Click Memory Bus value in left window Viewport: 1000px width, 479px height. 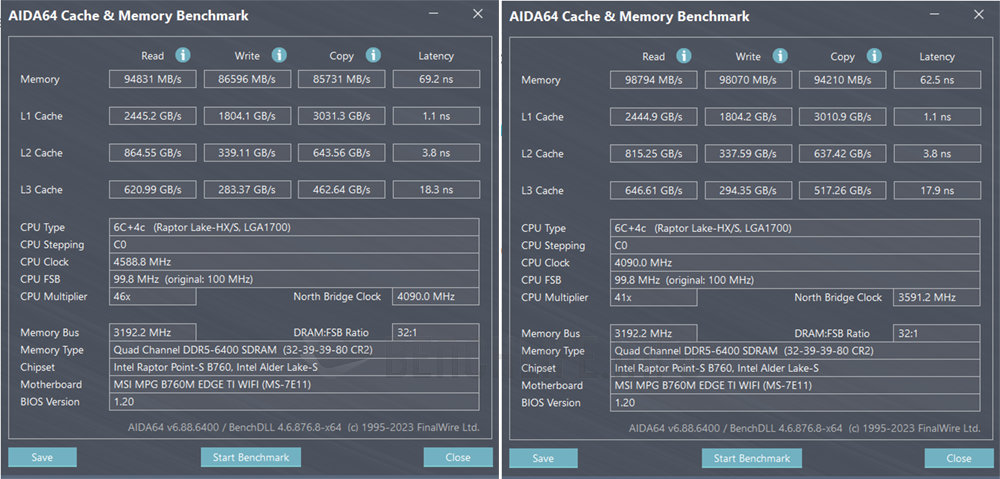point(152,332)
